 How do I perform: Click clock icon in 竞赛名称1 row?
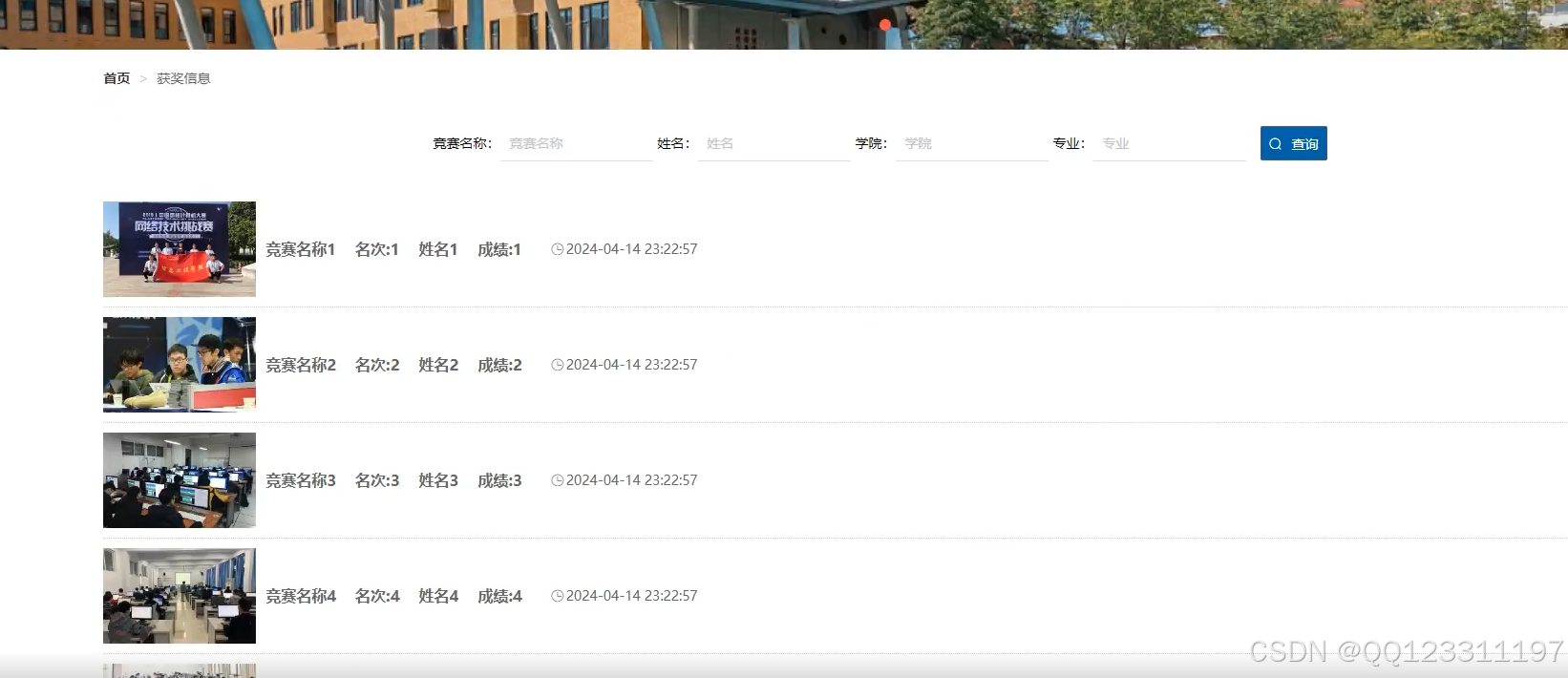(x=558, y=249)
